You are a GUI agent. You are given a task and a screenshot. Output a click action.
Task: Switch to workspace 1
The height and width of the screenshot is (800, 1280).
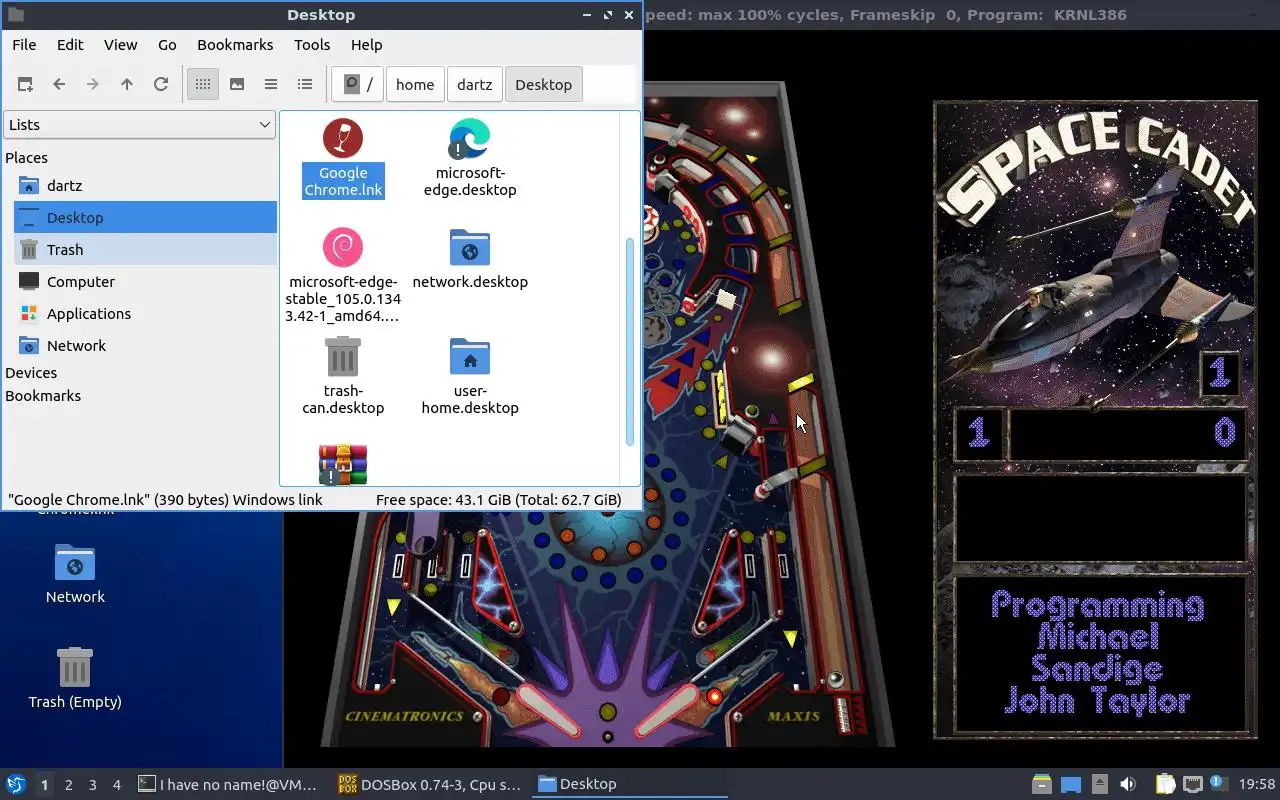click(44, 785)
